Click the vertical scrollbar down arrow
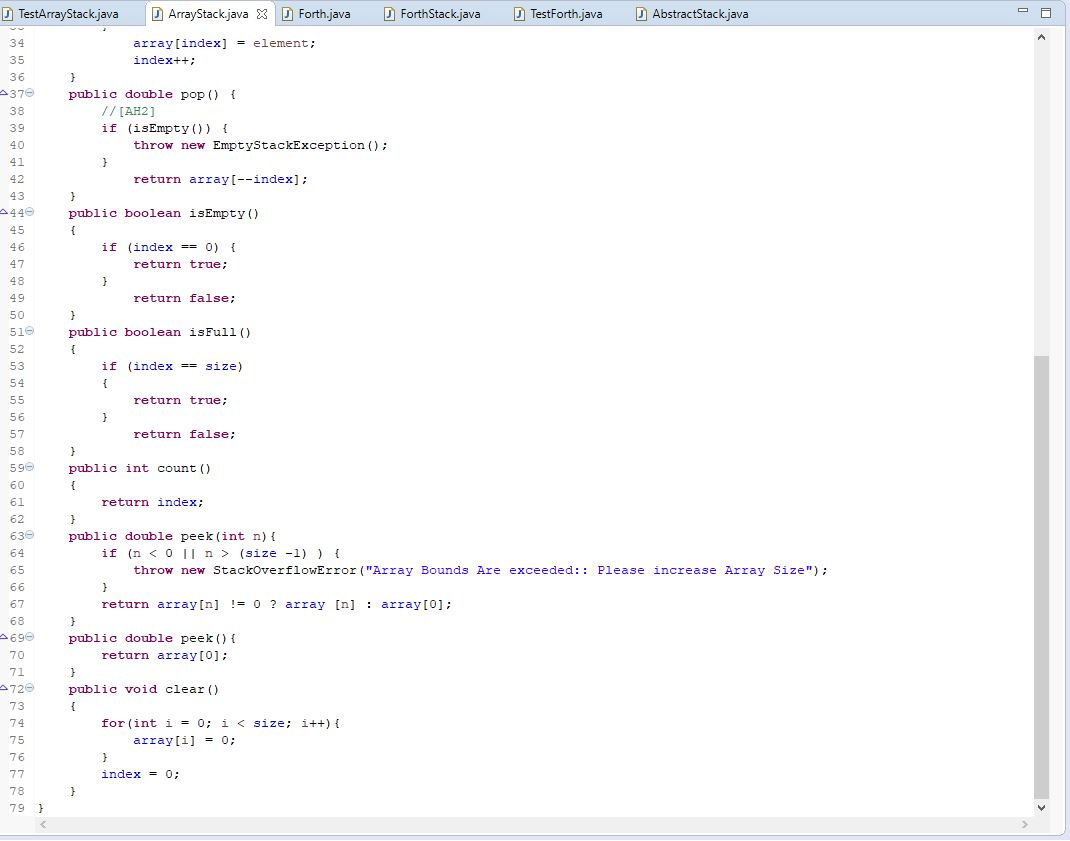 pyautogui.click(x=1041, y=808)
